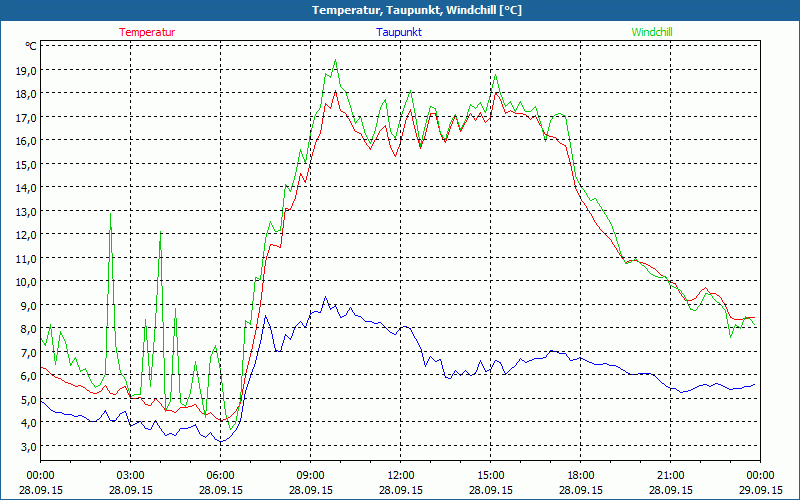800x500 pixels.
Task: Click the 12,0 y-axis value
Action: click(26, 235)
